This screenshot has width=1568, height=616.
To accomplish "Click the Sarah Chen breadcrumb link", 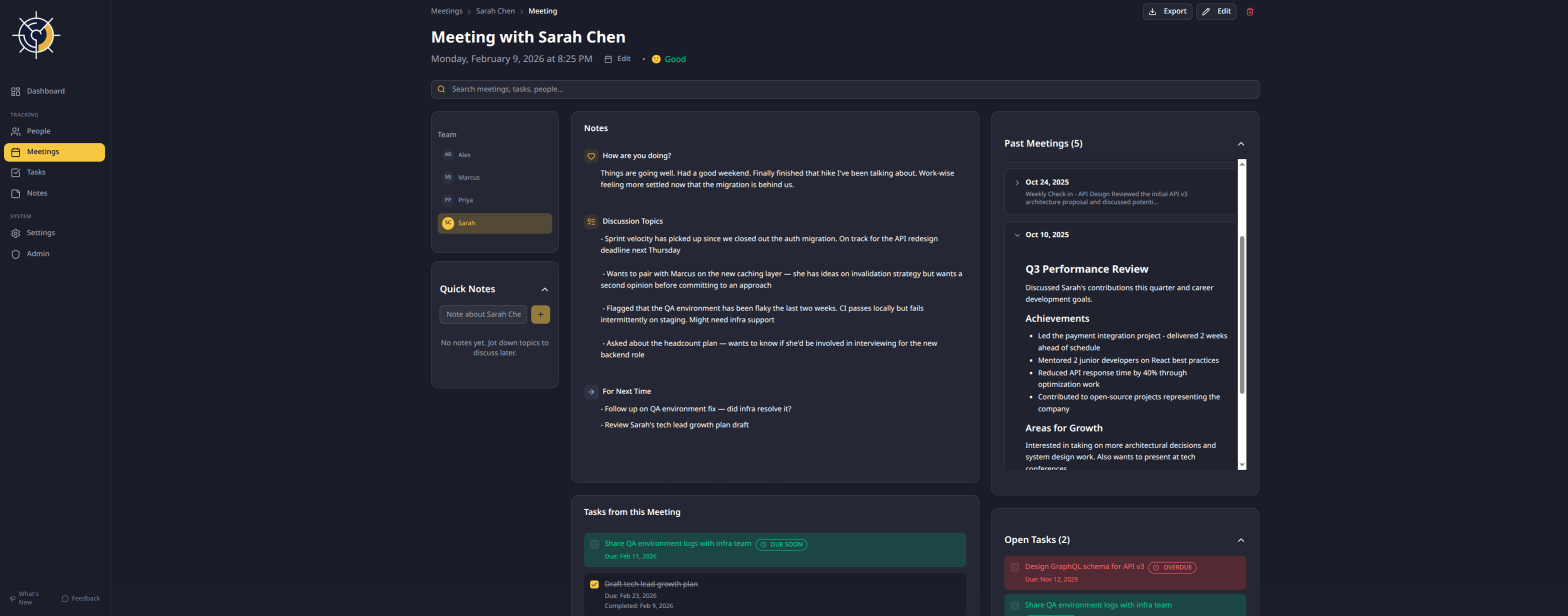I will coord(495,11).
